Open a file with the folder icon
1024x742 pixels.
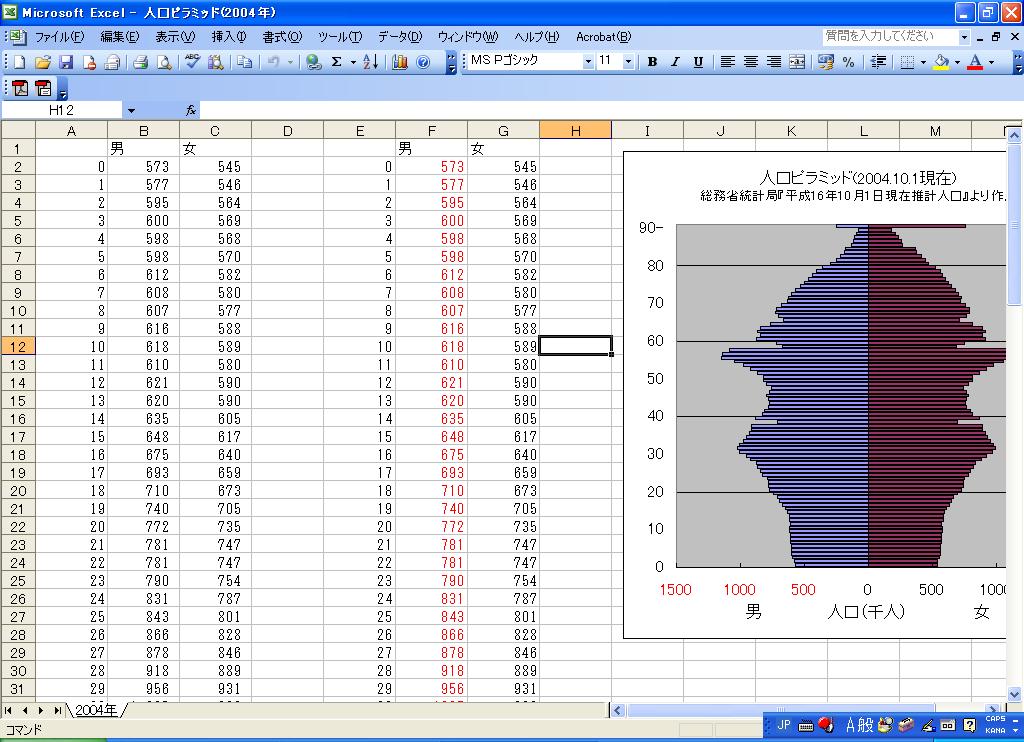(x=42, y=62)
